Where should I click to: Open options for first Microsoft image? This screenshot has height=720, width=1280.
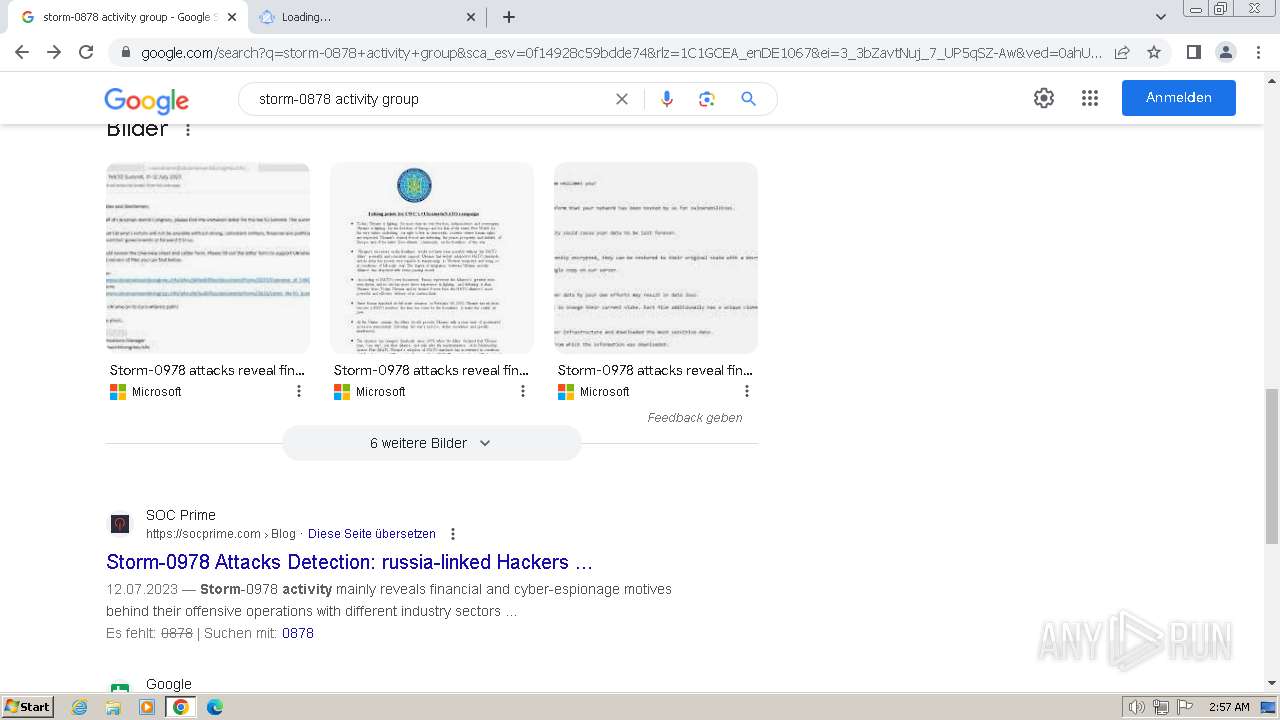click(299, 391)
